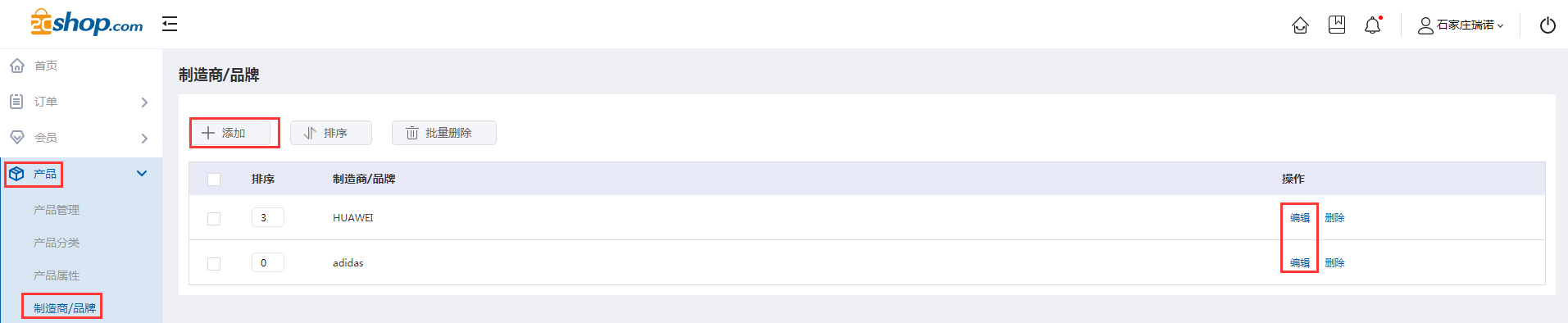This screenshot has width=1568, height=323.
Task: Collapse the sidebar menu toggle icon
Action: [x=170, y=24]
